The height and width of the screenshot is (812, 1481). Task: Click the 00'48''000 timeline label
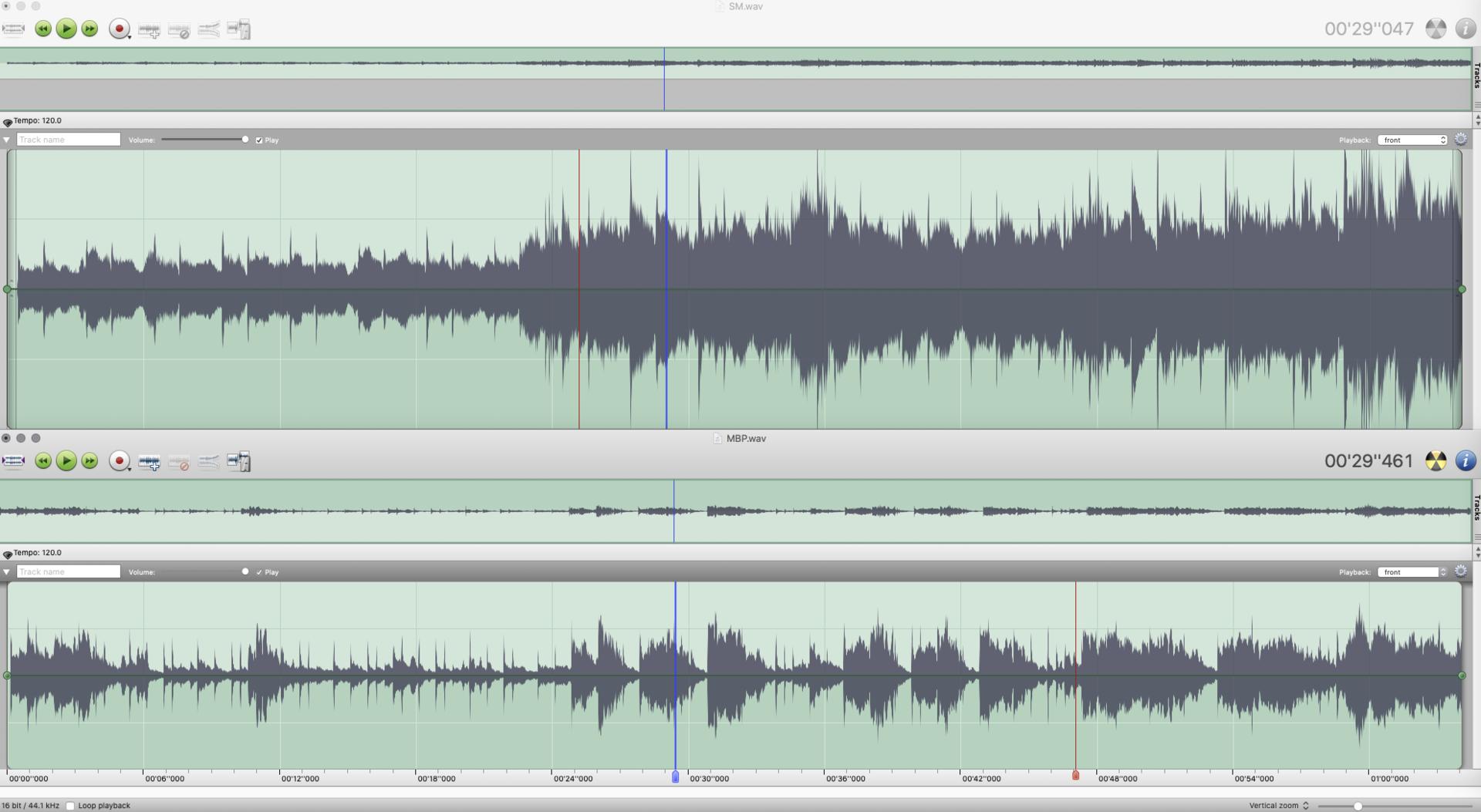pos(1118,779)
